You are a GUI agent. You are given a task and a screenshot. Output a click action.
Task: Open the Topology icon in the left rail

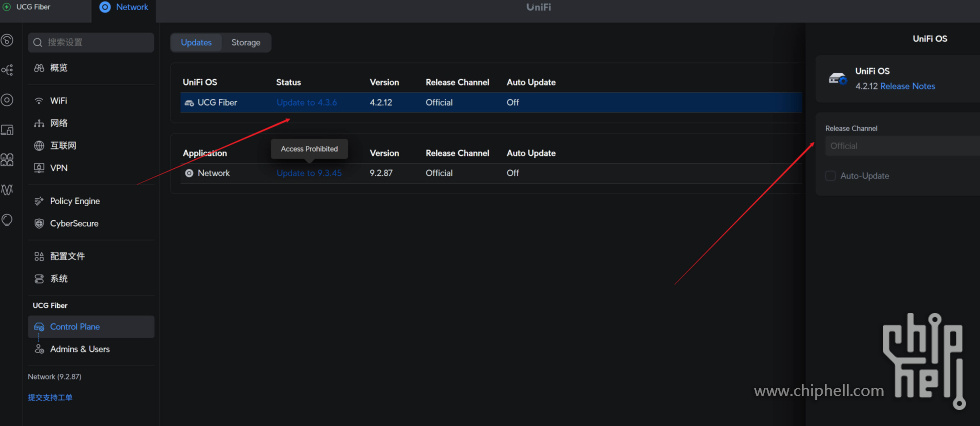[7, 70]
